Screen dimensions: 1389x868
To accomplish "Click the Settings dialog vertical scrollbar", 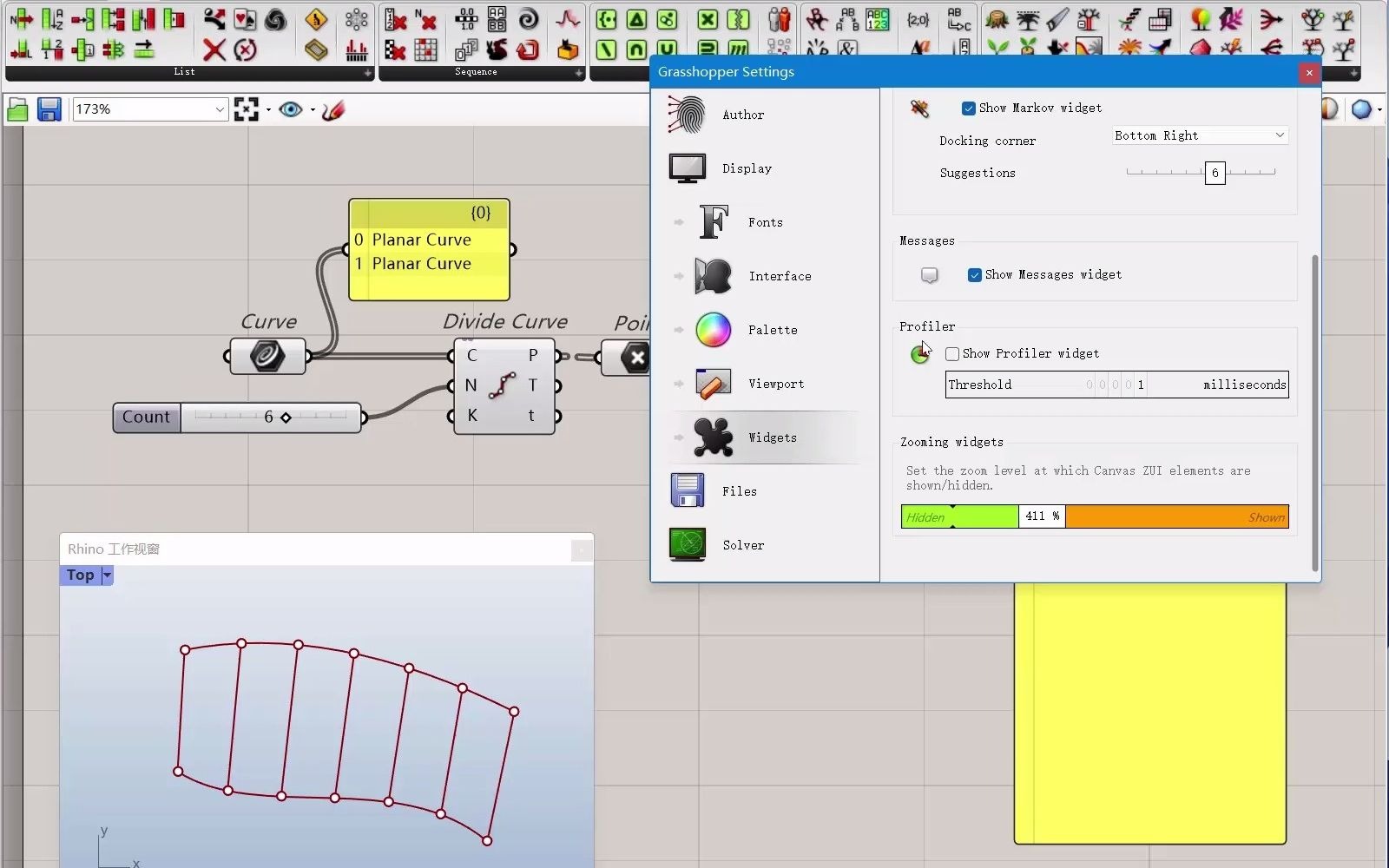I will [1315, 412].
